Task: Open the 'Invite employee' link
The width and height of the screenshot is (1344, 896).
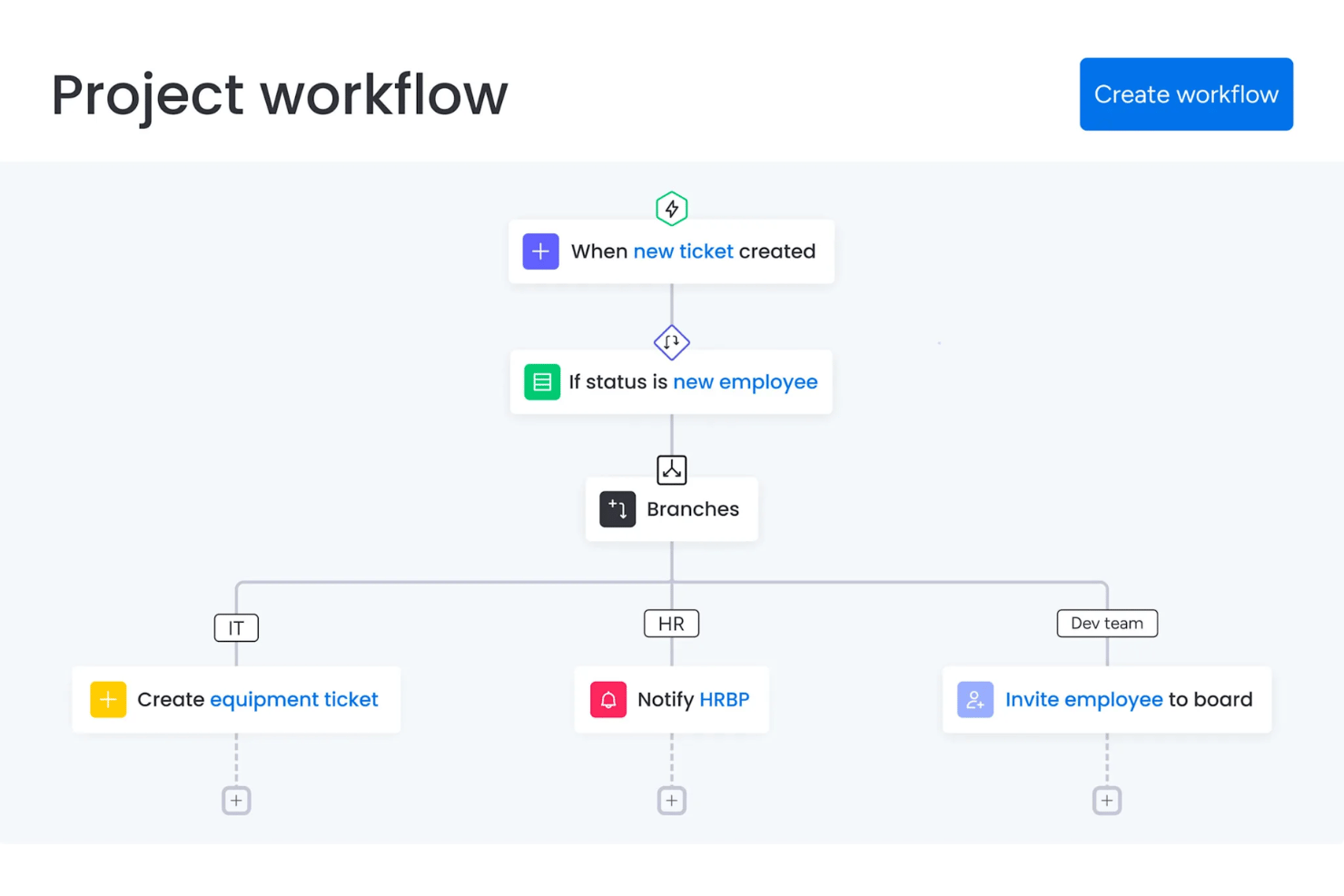Action: pos(1084,700)
